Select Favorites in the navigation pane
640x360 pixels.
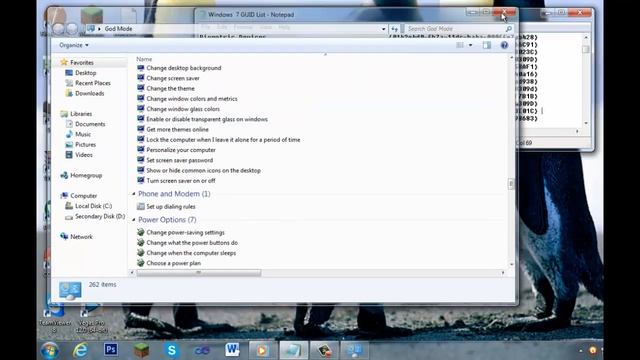tap(82, 62)
